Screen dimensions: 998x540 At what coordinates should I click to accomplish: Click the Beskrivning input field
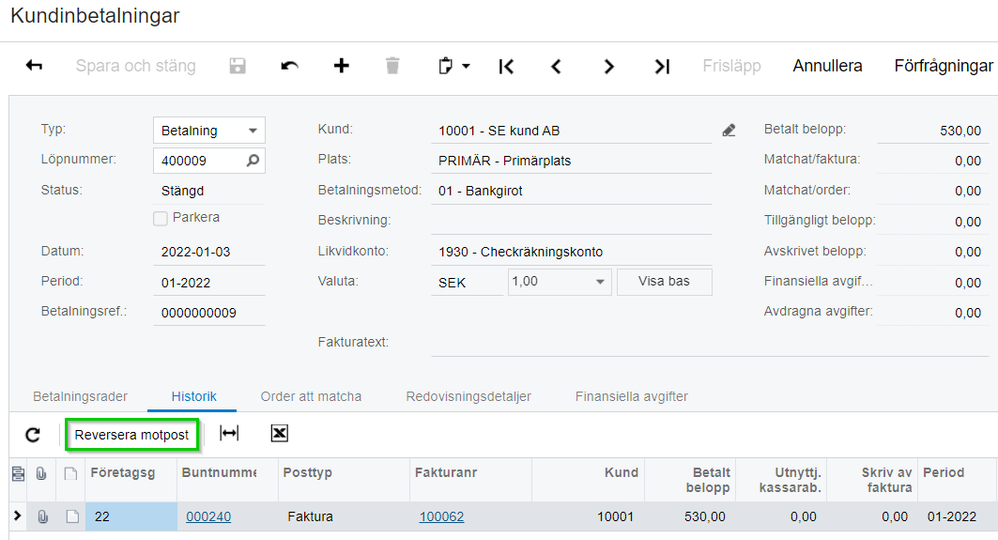[x=571, y=220]
